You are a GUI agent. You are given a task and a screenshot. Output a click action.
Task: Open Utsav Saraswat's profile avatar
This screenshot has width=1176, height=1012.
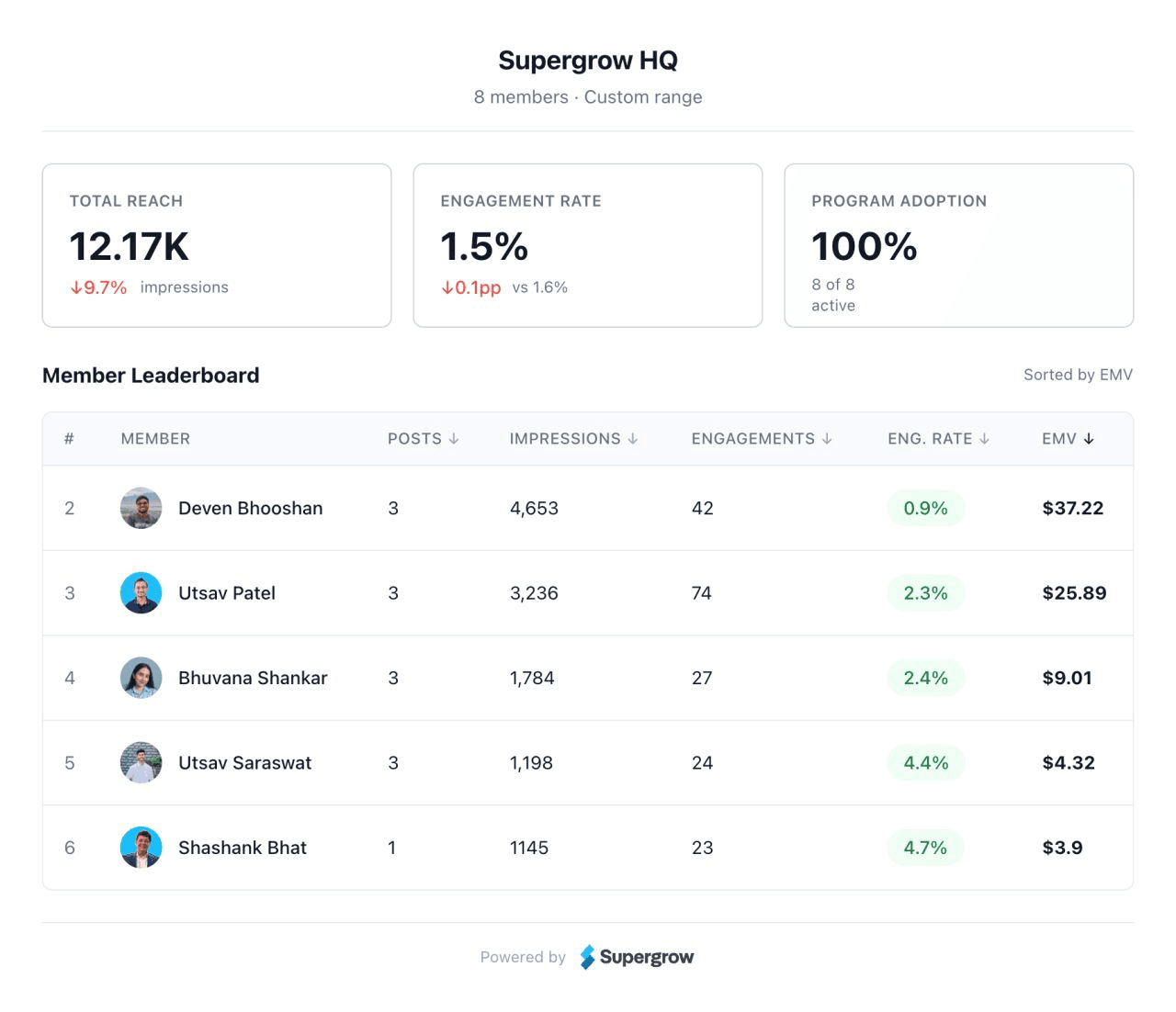coord(141,763)
